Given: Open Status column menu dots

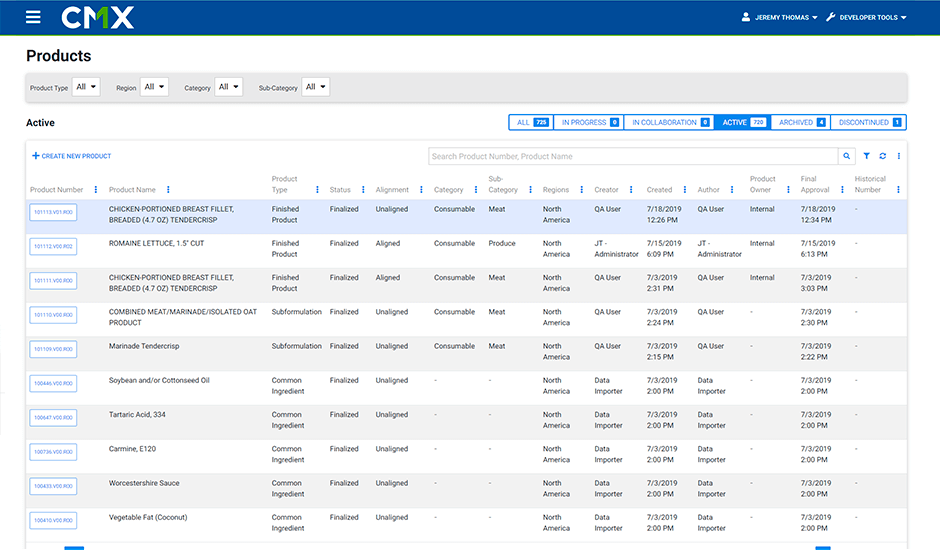Looking at the screenshot, I should coord(363,190).
